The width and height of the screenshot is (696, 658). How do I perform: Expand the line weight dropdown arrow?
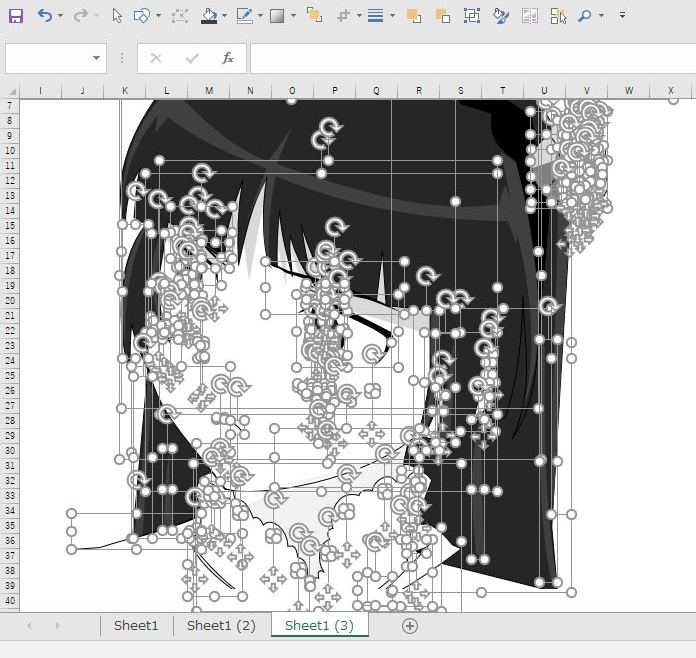pyautogui.click(x=392, y=16)
